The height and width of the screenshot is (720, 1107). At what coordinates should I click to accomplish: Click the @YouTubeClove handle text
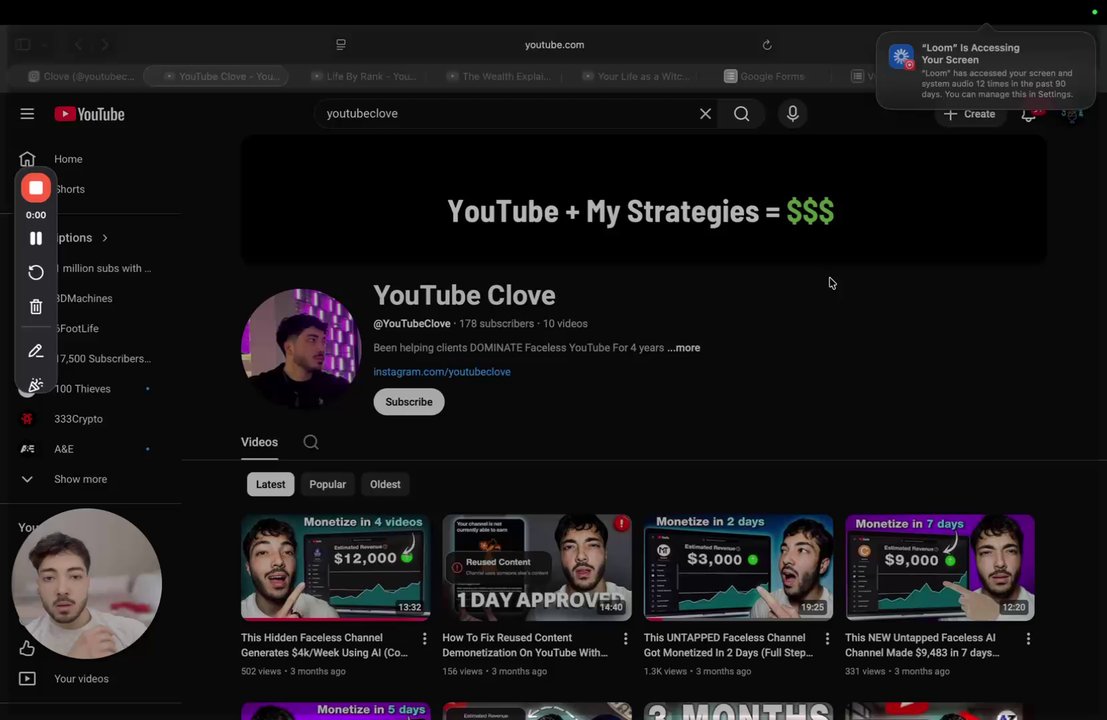(x=412, y=323)
